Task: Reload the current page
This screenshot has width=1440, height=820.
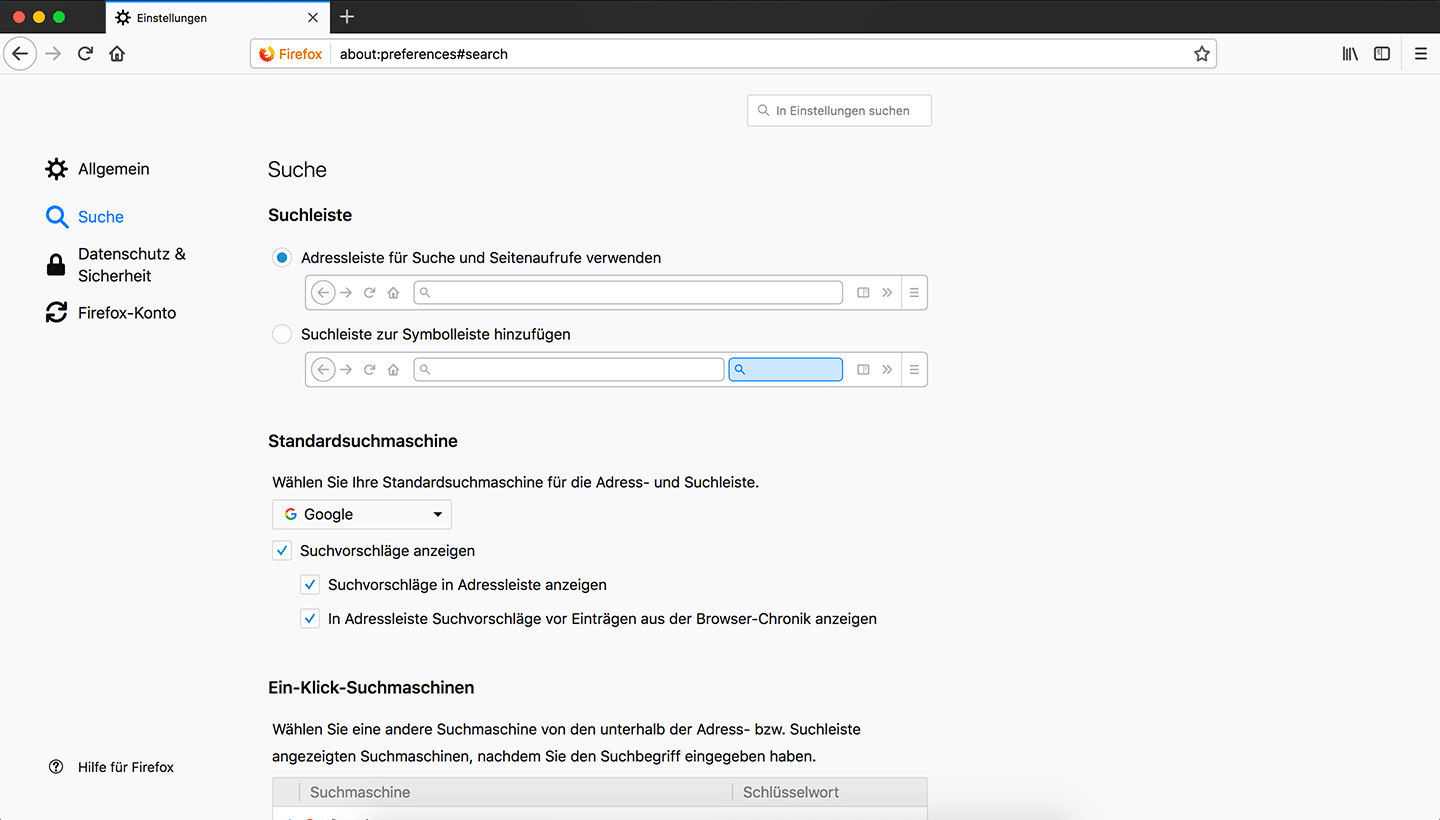Action: pyautogui.click(x=85, y=54)
